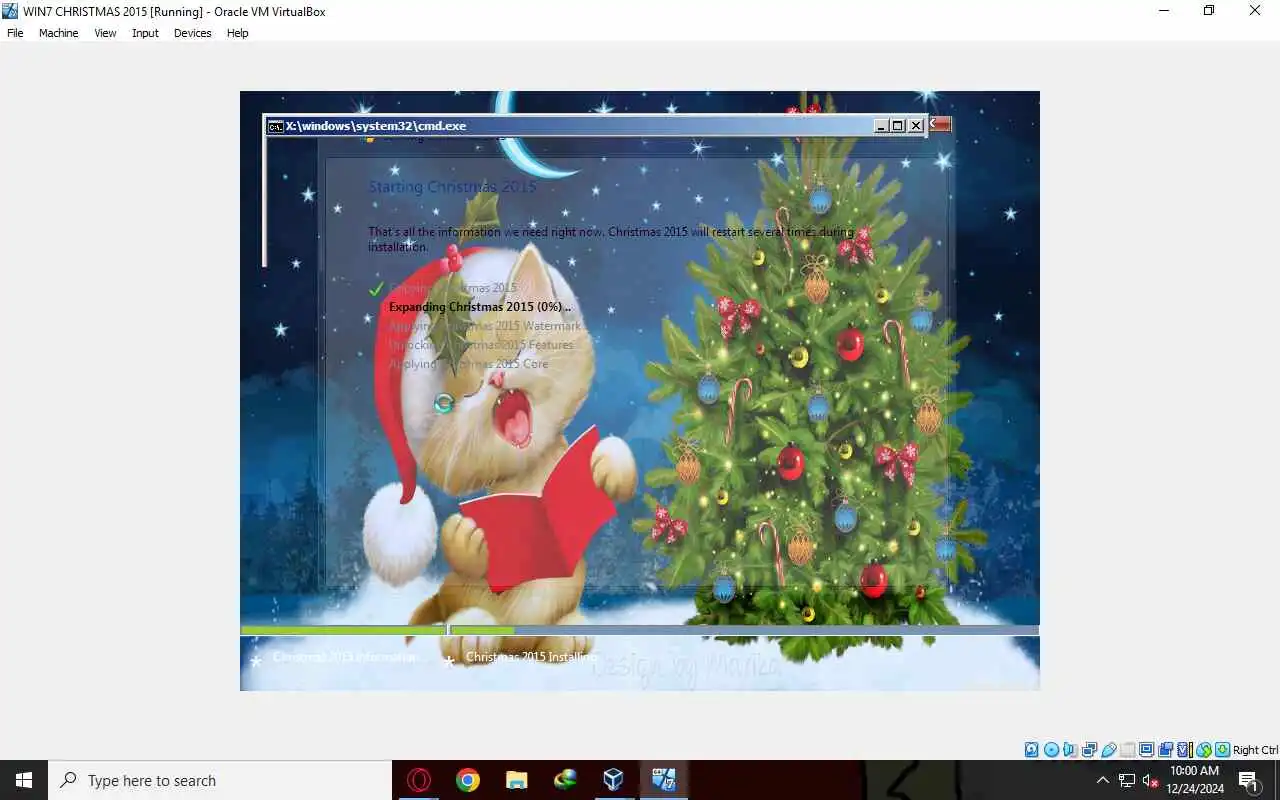Open the clock showing 10:00 AM
The height and width of the screenshot is (800, 1280).
click(x=1194, y=780)
